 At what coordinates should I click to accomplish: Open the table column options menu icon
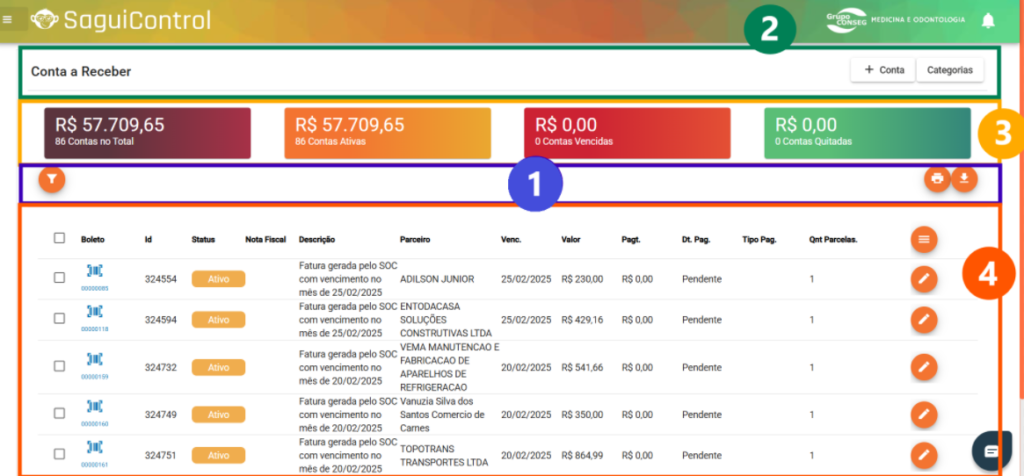coord(924,239)
